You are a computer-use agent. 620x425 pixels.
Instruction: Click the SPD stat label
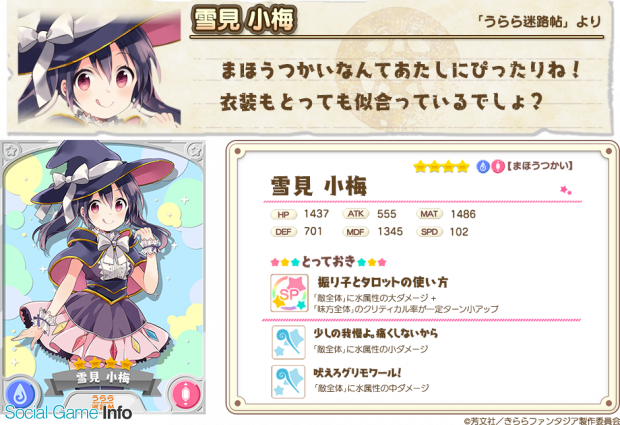coord(429,232)
